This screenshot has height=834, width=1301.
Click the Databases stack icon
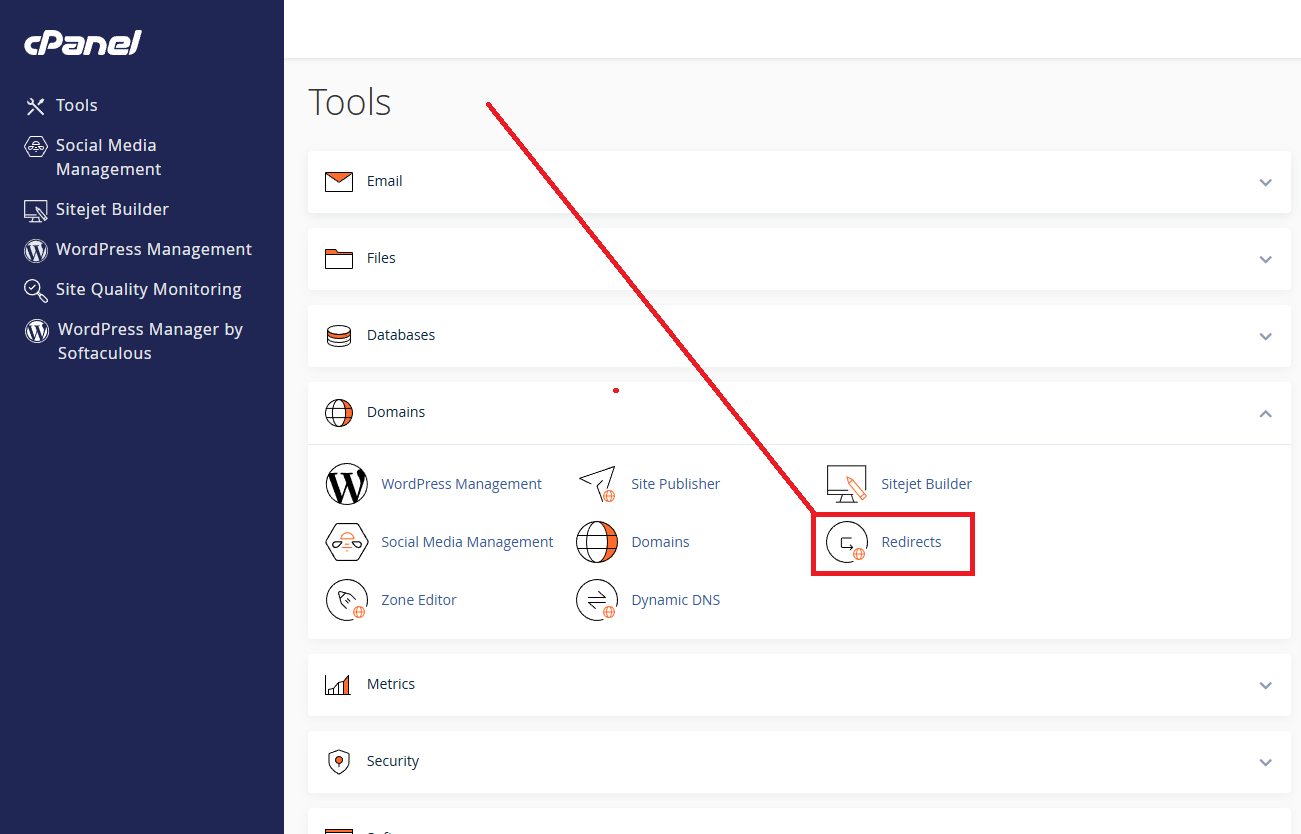(339, 336)
